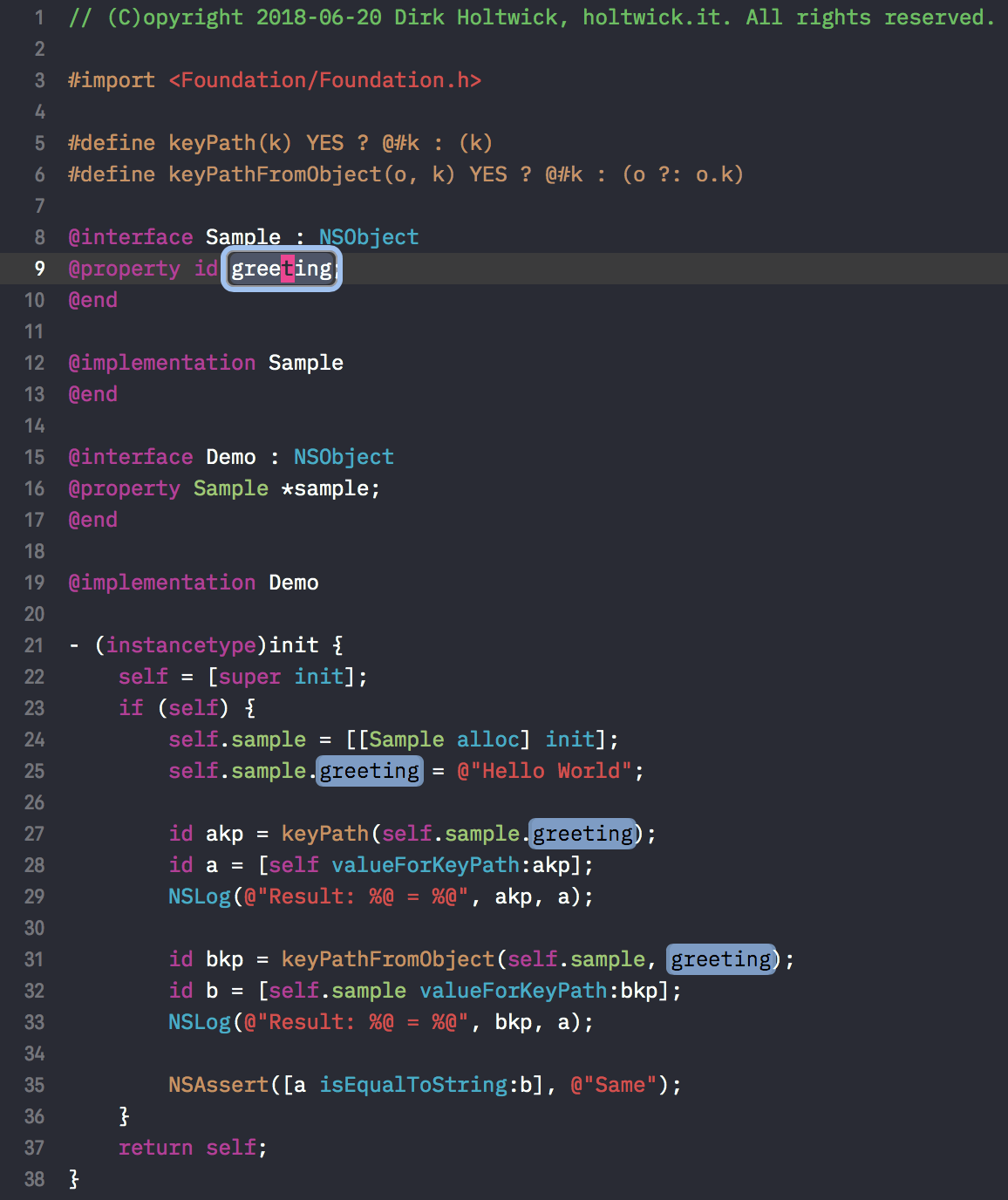Click highlighted greeting inside the keyPath call

pos(582,834)
